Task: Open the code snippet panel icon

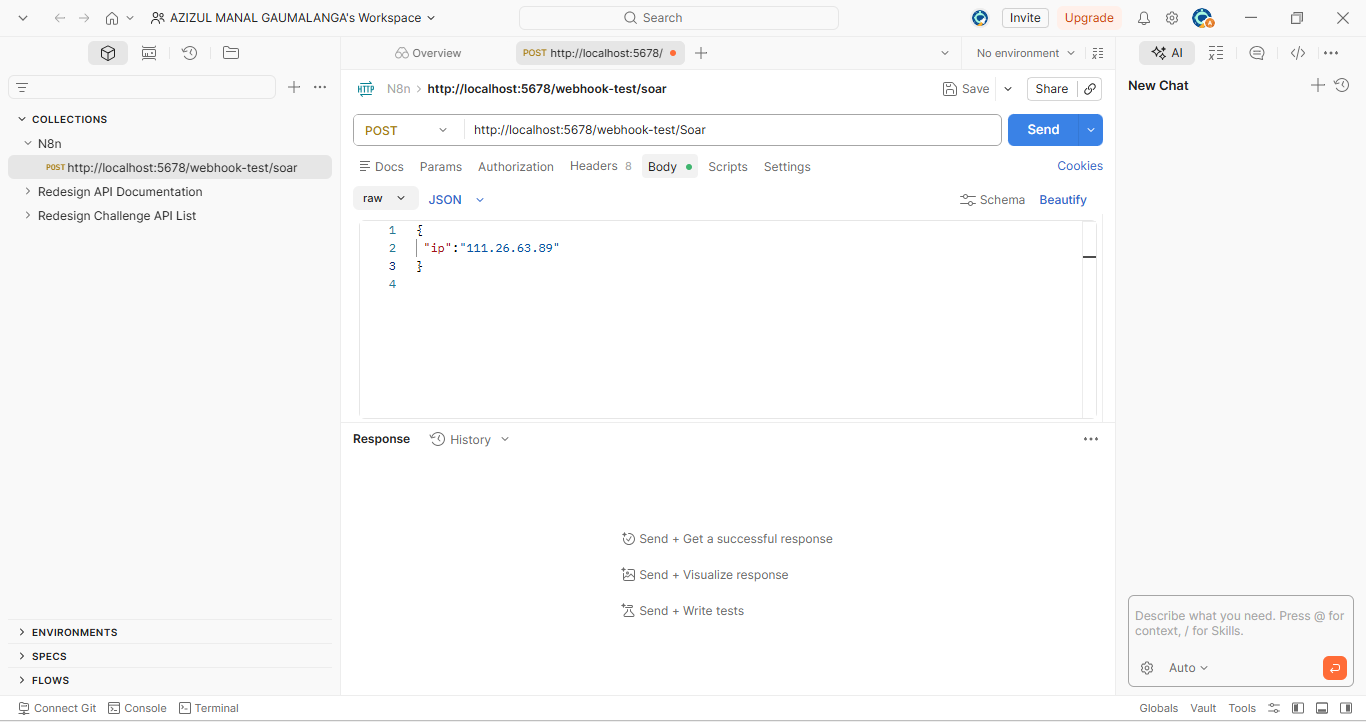Action: click(x=1298, y=53)
